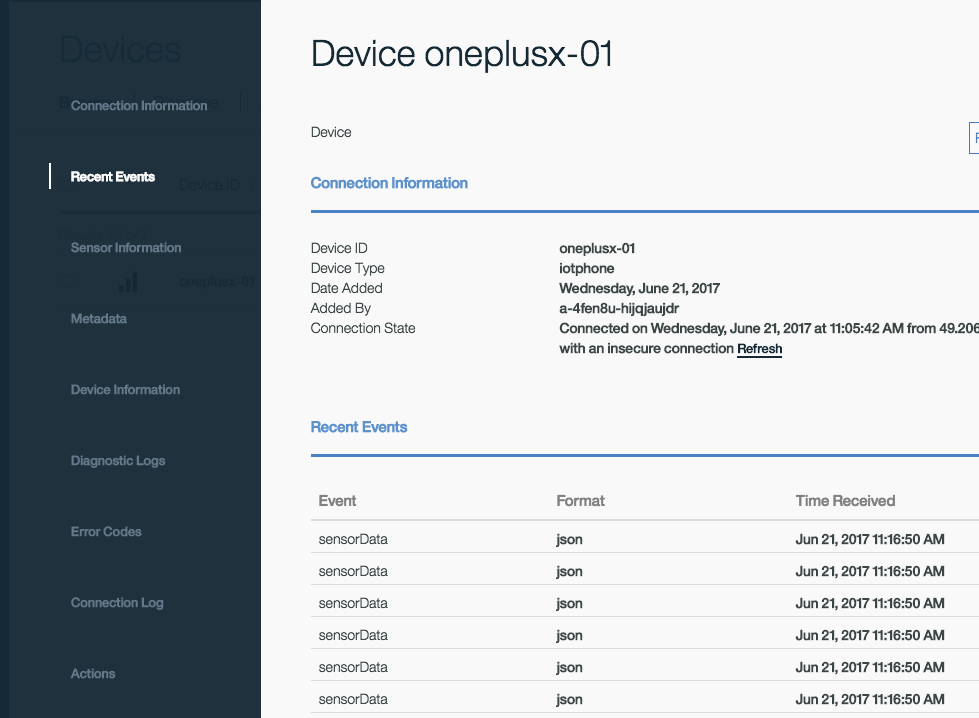This screenshot has height=718, width=979.
Task: Click the Connection Information heading
Action: (389, 183)
